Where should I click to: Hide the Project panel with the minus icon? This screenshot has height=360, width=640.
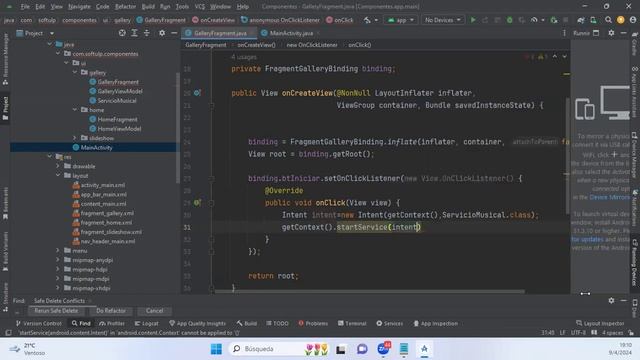click(174, 33)
